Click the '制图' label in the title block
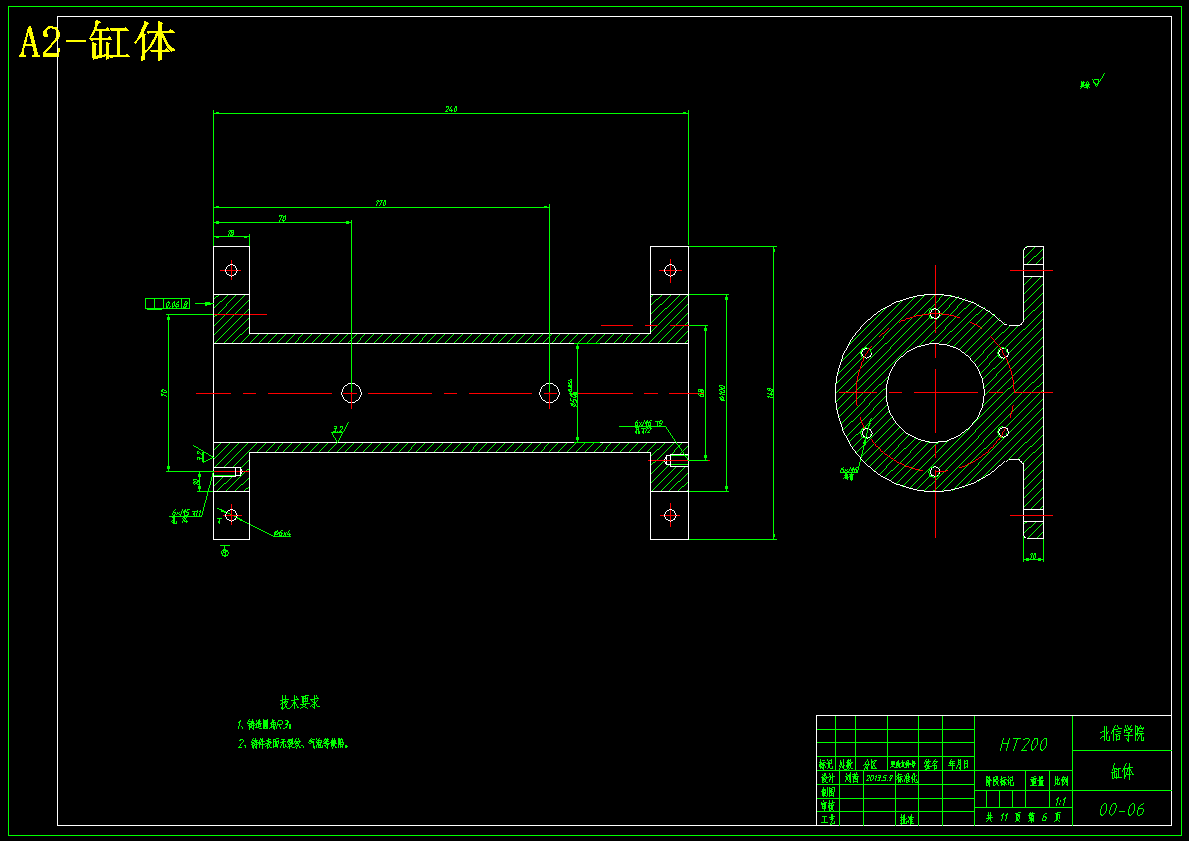 [827, 792]
